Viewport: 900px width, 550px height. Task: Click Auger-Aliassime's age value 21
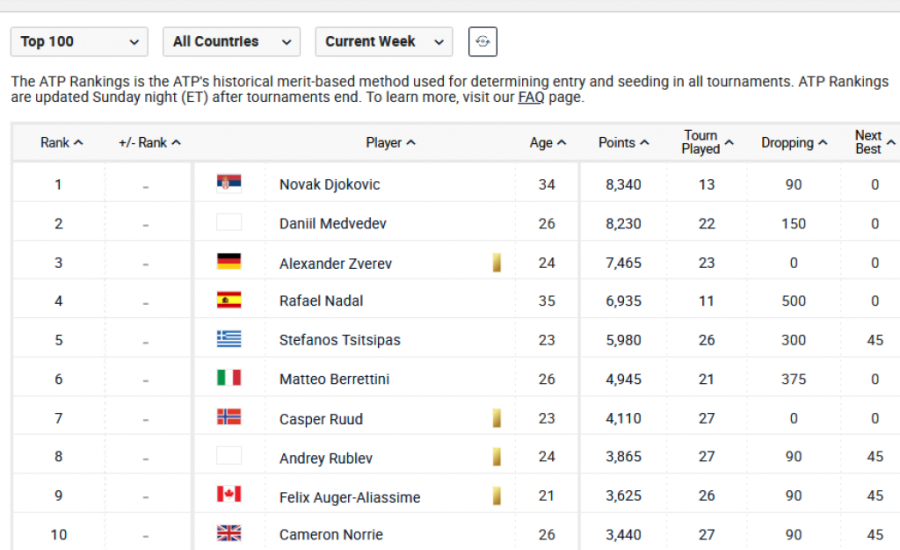tap(546, 495)
